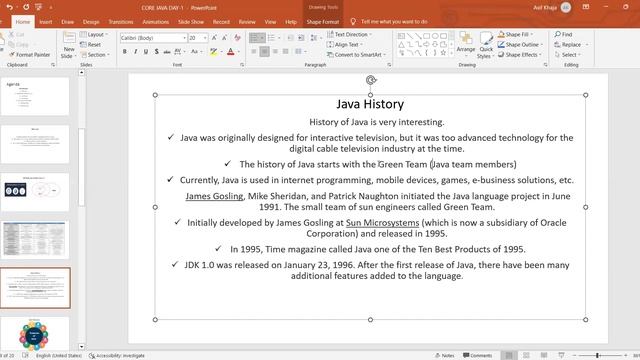Open the Shape Outline dropdown
Viewport: 640px width, 360px height.
pyautogui.click(x=521, y=44)
